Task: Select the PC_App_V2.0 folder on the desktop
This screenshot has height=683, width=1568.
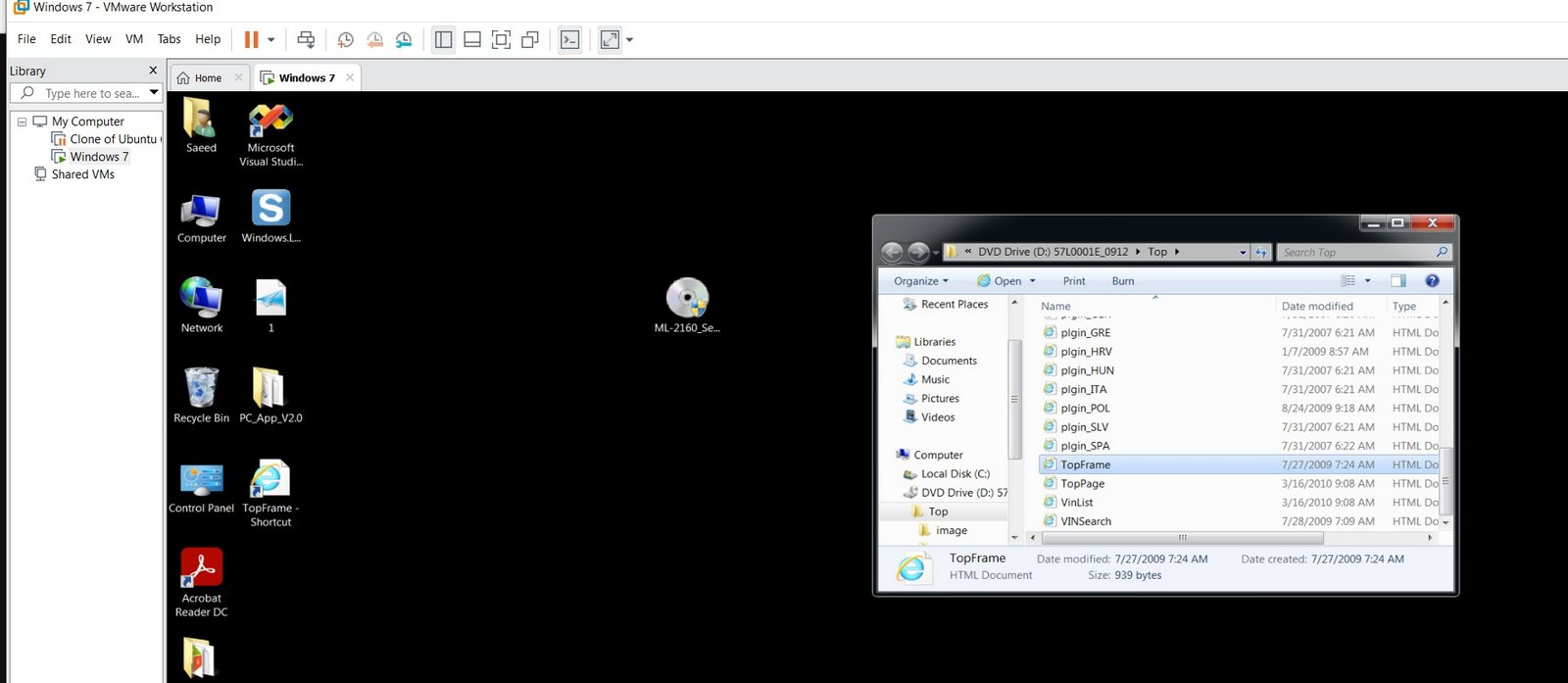Action: [270, 396]
